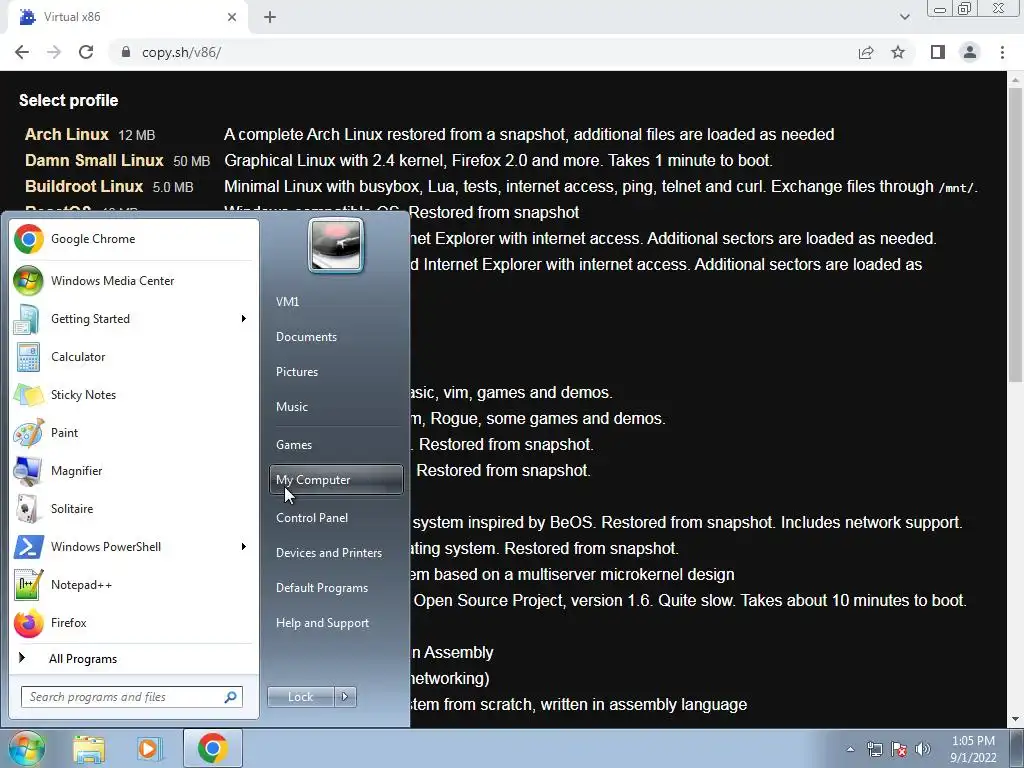Click the scrollbar down arrow

[x=1015, y=720]
